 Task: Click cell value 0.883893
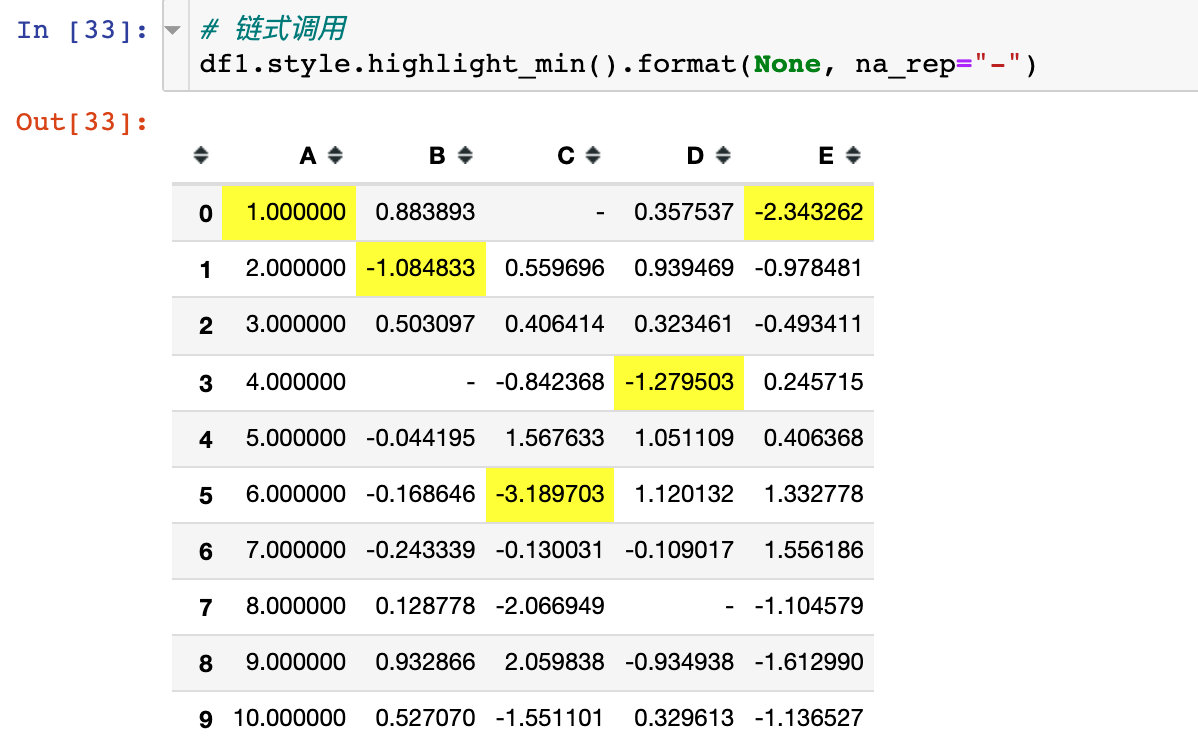[x=425, y=212]
